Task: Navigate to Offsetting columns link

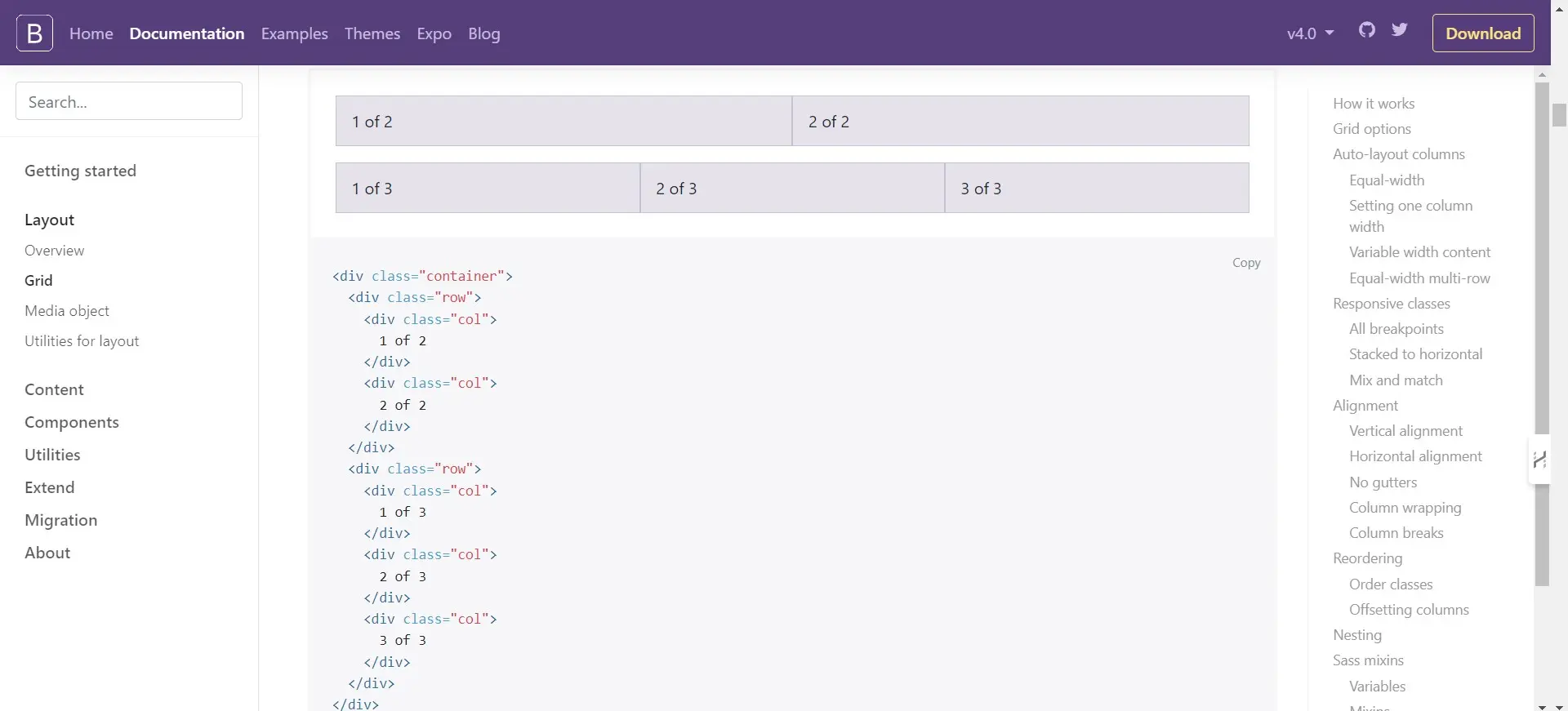Action: [x=1408, y=610]
